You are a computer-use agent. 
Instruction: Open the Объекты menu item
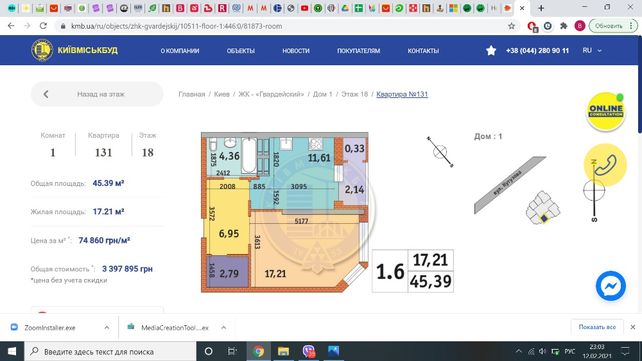pos(241,51)
